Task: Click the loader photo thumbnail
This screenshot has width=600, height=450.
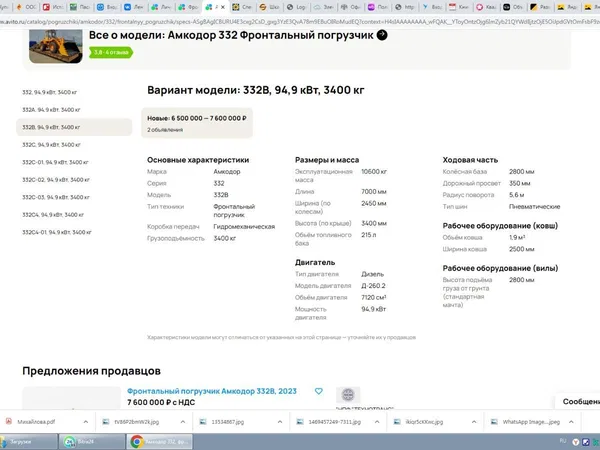Action: (56, 46)
